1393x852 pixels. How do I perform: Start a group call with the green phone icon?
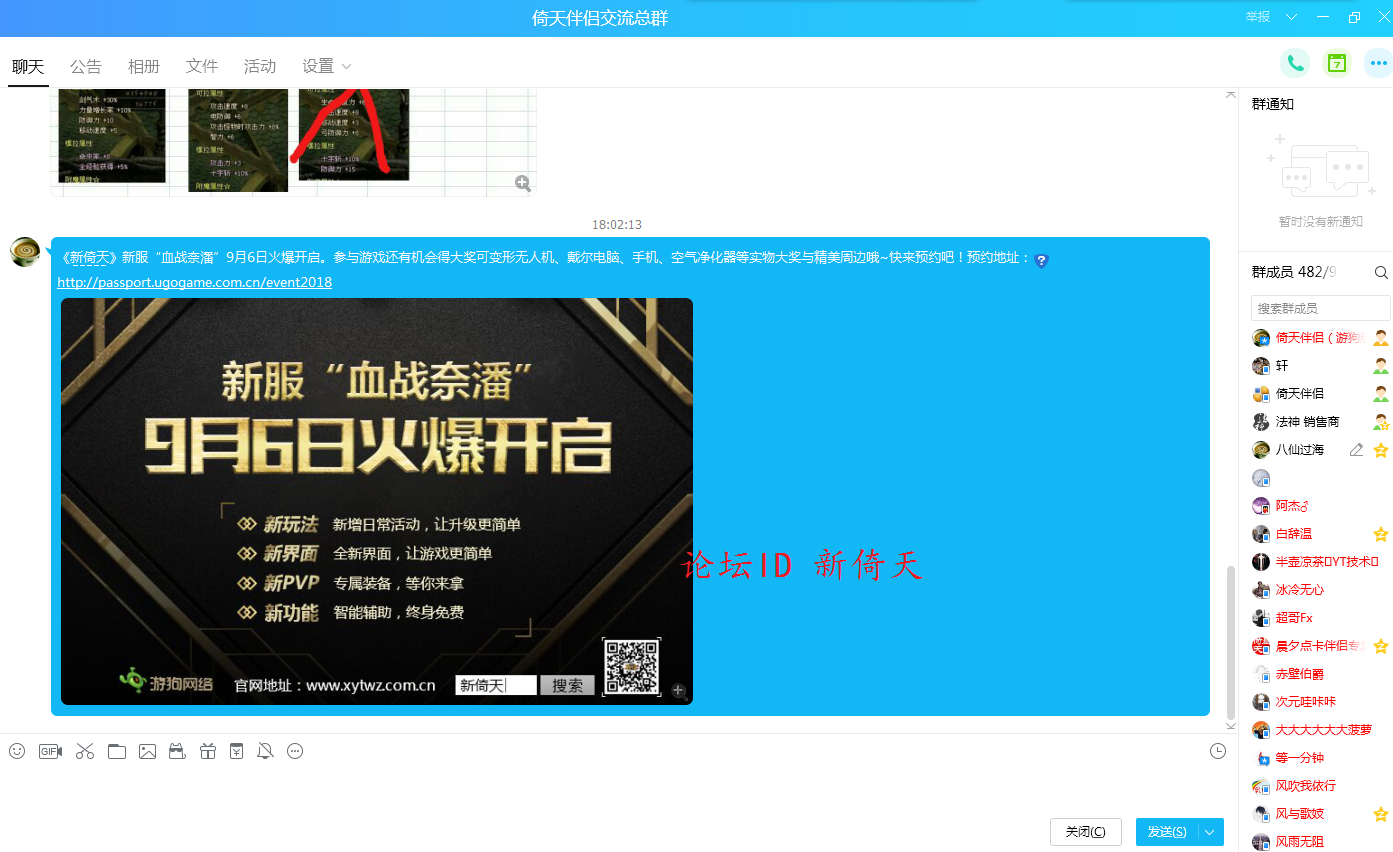1295,63
